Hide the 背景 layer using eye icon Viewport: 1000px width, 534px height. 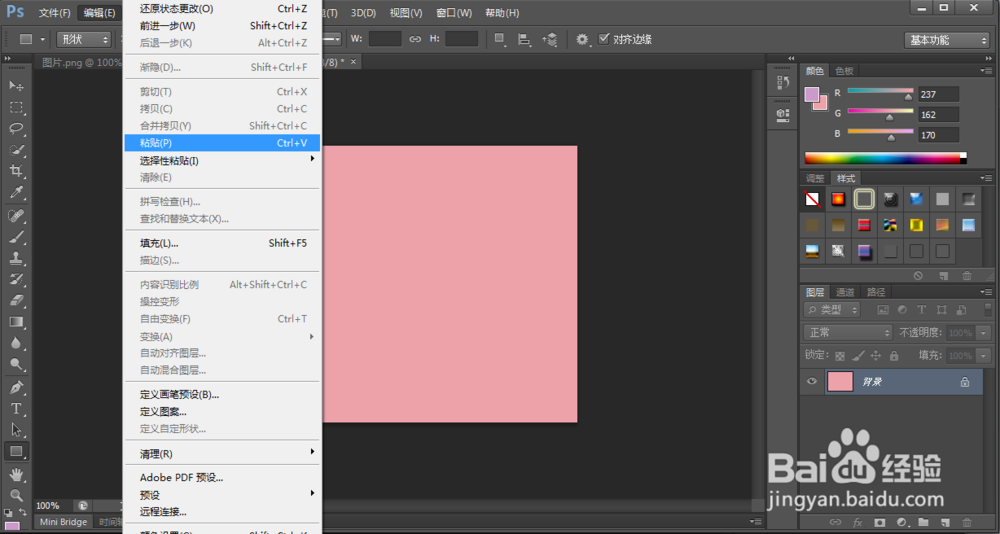tap(812, 382)
